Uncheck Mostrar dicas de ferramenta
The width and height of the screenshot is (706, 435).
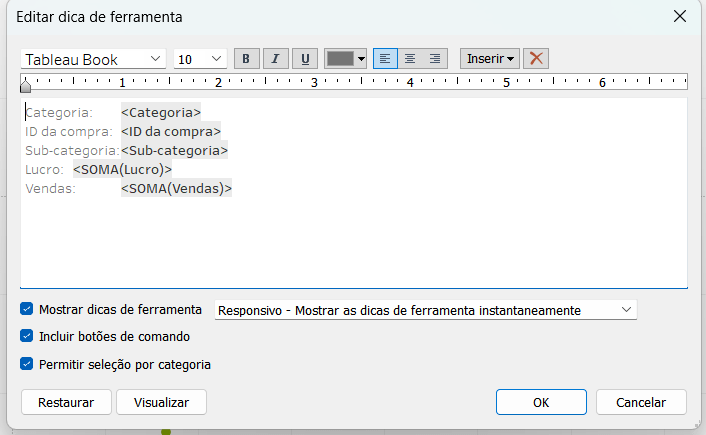tap(27, 310)
